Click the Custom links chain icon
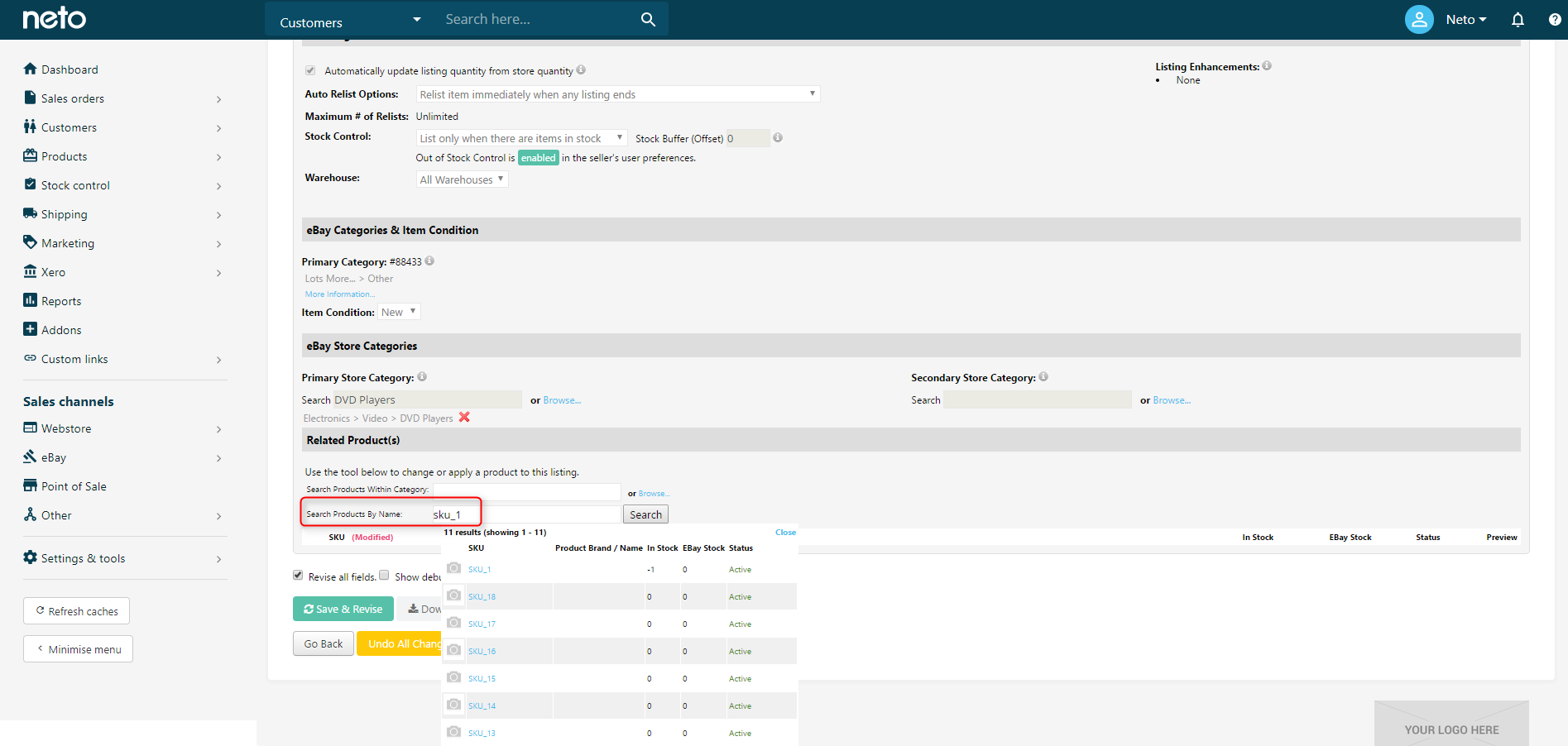The width and height of the screenshot is (1568, 746). tap(31, 358)
